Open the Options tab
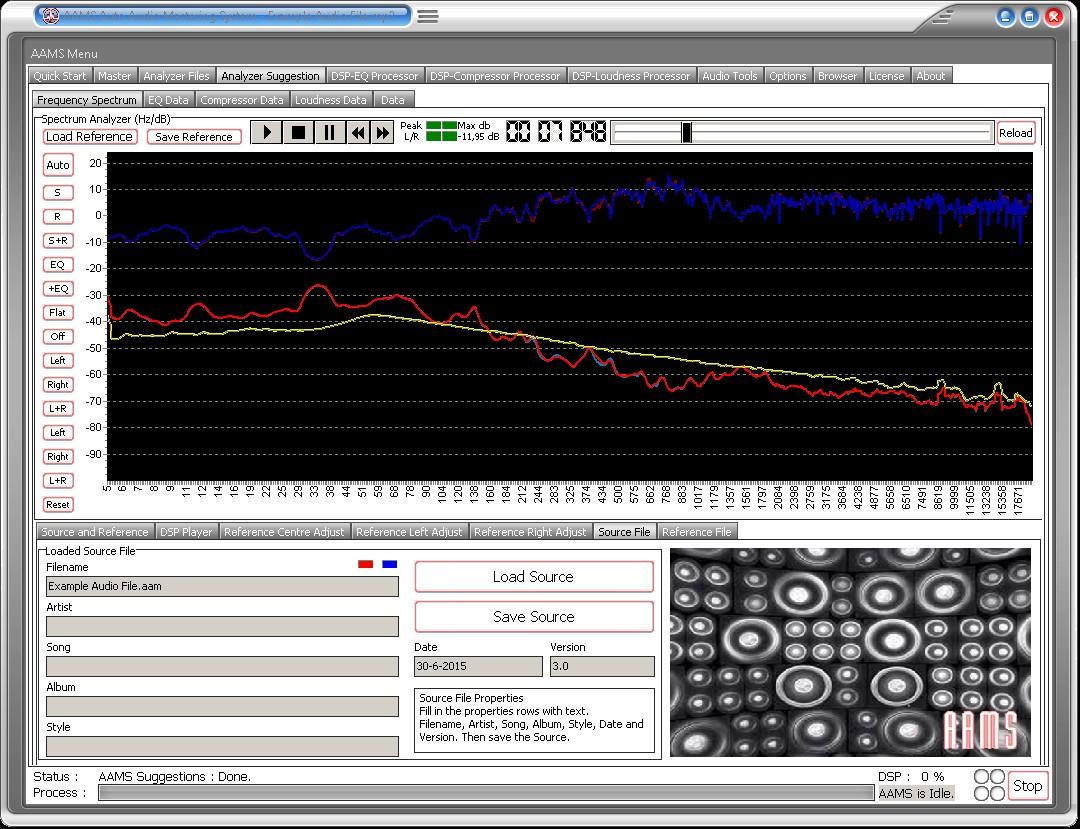1080x829 pixels. click(x=787, y=76)
